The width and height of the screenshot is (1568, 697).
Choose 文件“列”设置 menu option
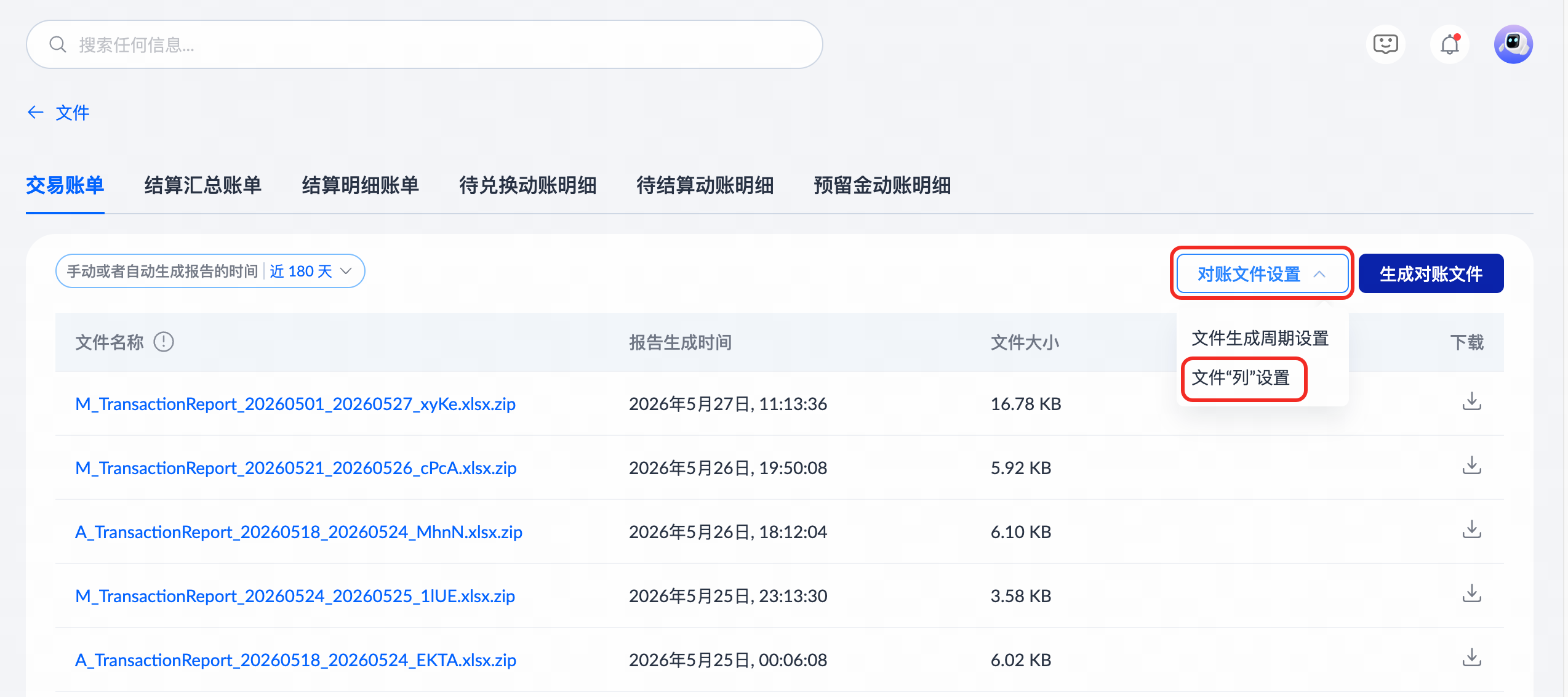point(1241,377)
